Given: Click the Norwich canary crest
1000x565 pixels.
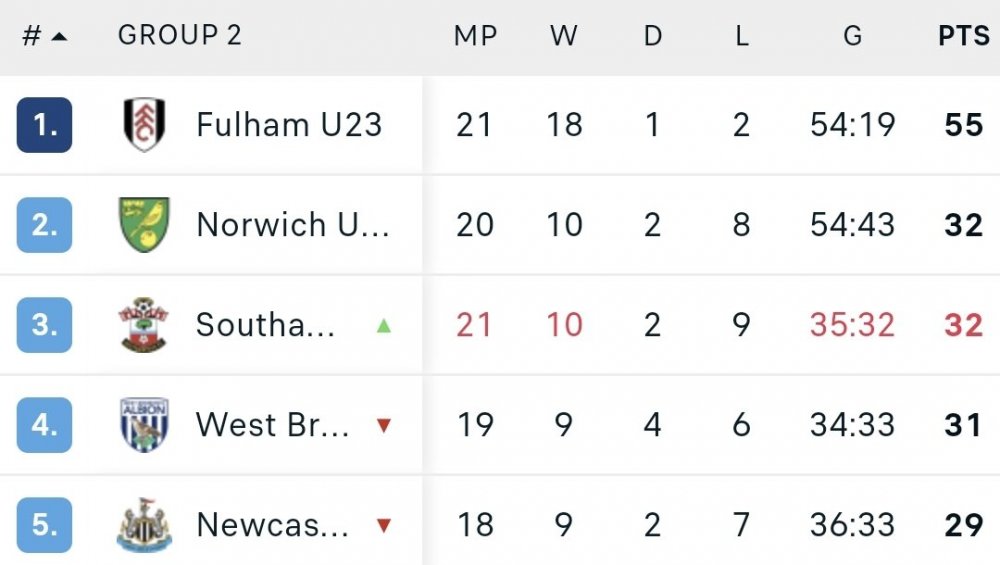Looking at the screenshot, I should pyautogui.click(x=144, y=225).
